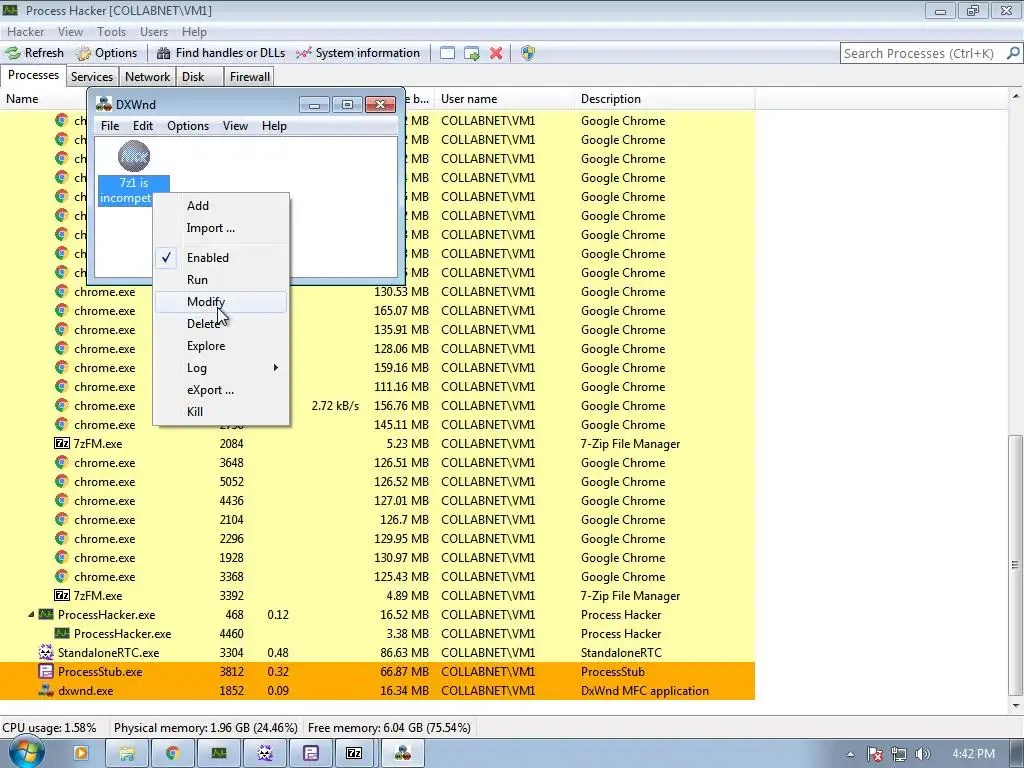This screenshot has height=768, width=1024.
Task: Switch to the Firewall tab
Action: [249, 76]
